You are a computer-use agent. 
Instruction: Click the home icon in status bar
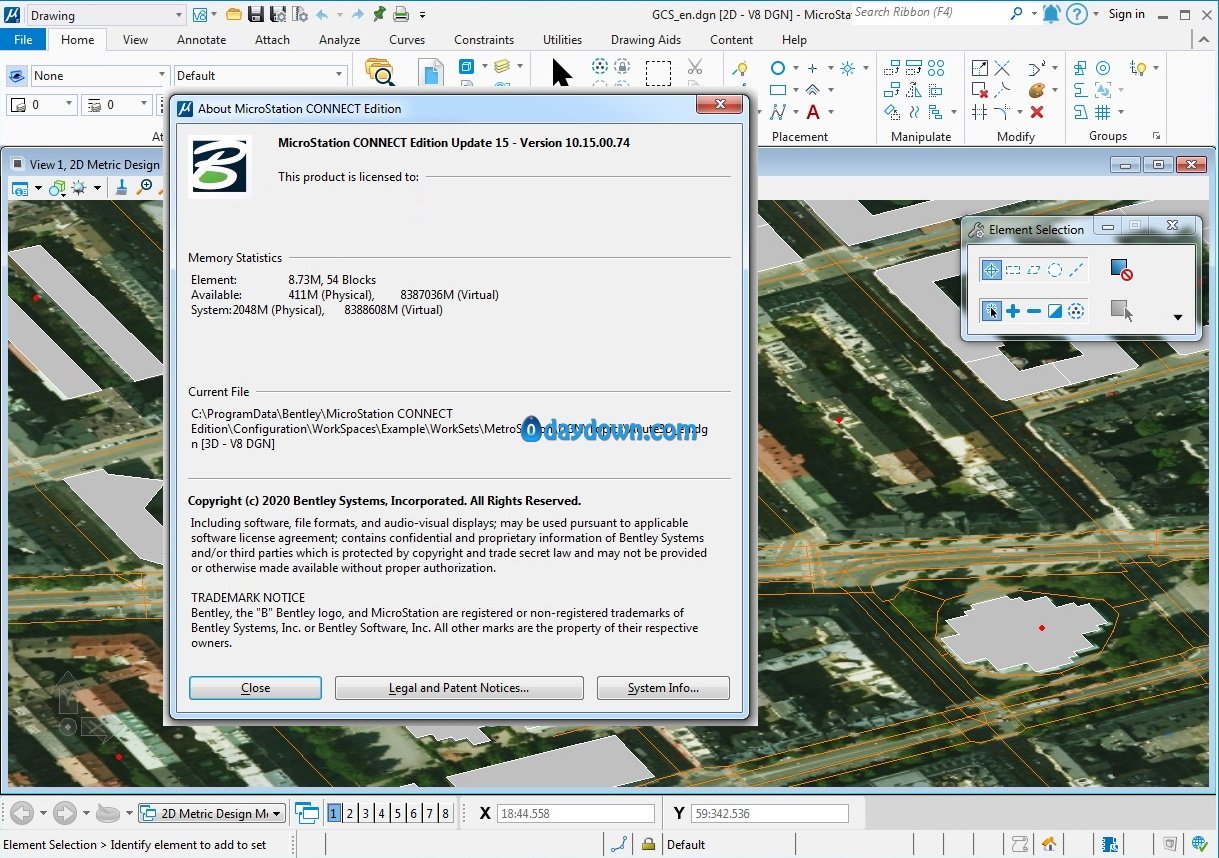tap(1049, 844)
